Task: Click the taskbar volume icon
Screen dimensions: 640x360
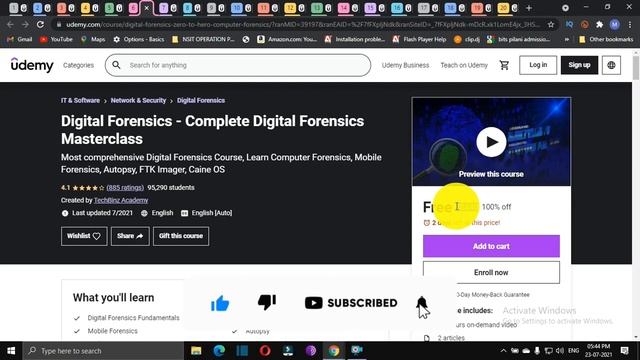Action: click(560, 351)
